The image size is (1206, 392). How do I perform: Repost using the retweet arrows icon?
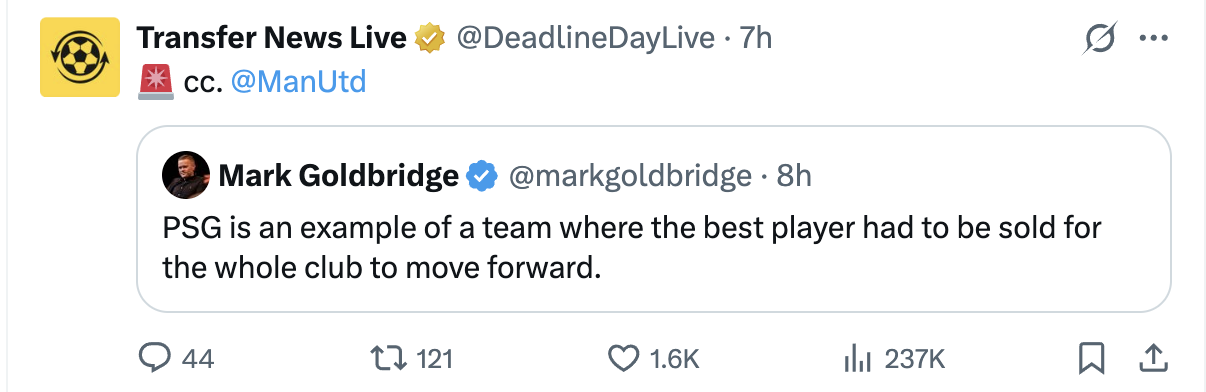pyautogui.click(x=388, y=358)
